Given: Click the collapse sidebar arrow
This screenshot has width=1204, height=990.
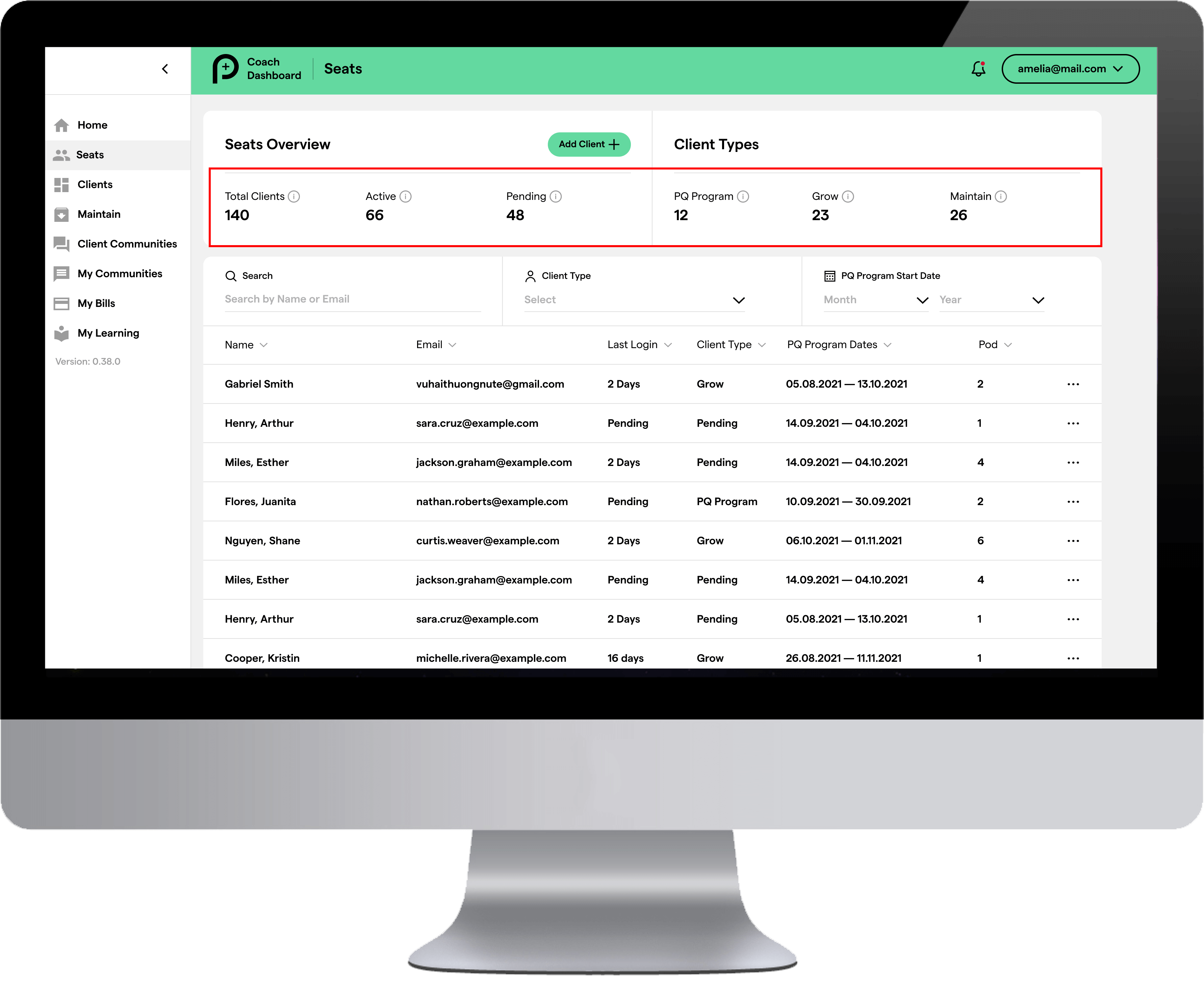Looking at the screenshot, I should coord(165,68).
